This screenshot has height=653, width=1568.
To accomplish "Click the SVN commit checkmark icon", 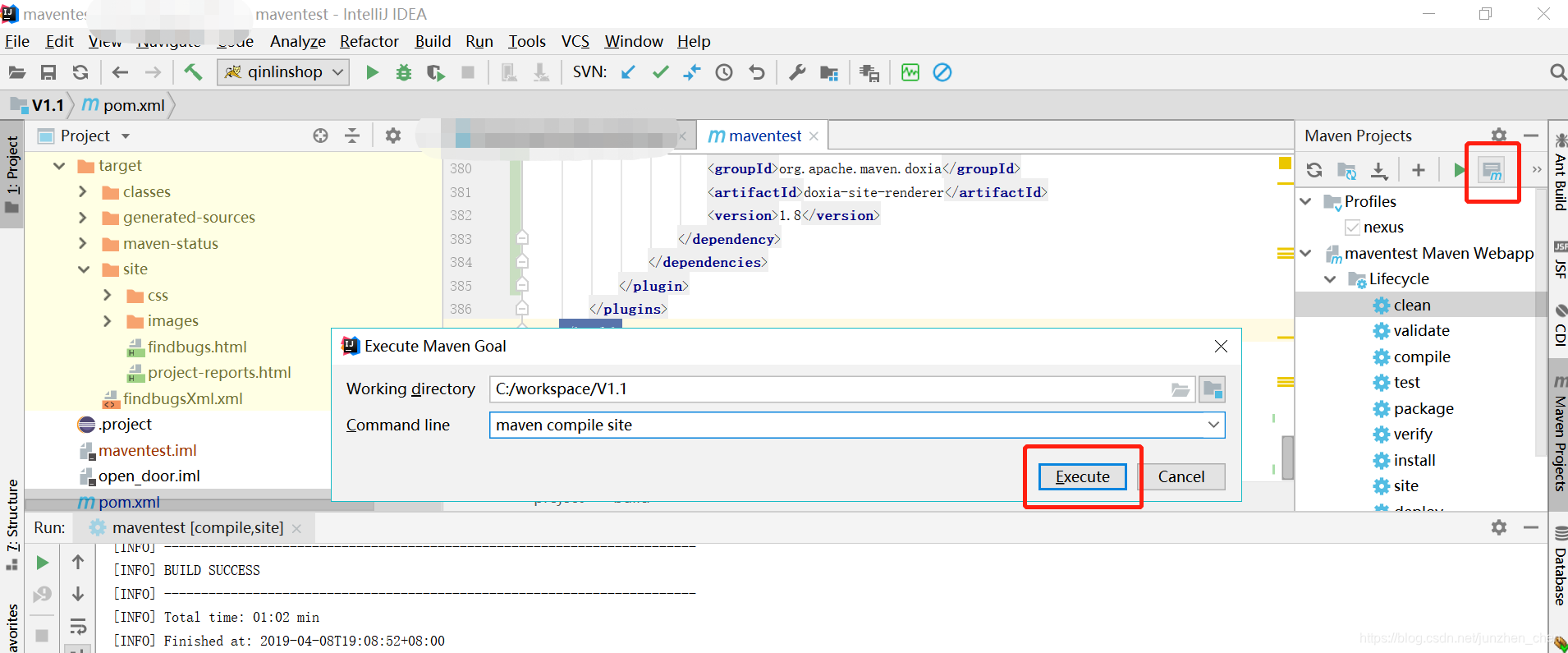I will pyautogui.click(x=660, y=72).
